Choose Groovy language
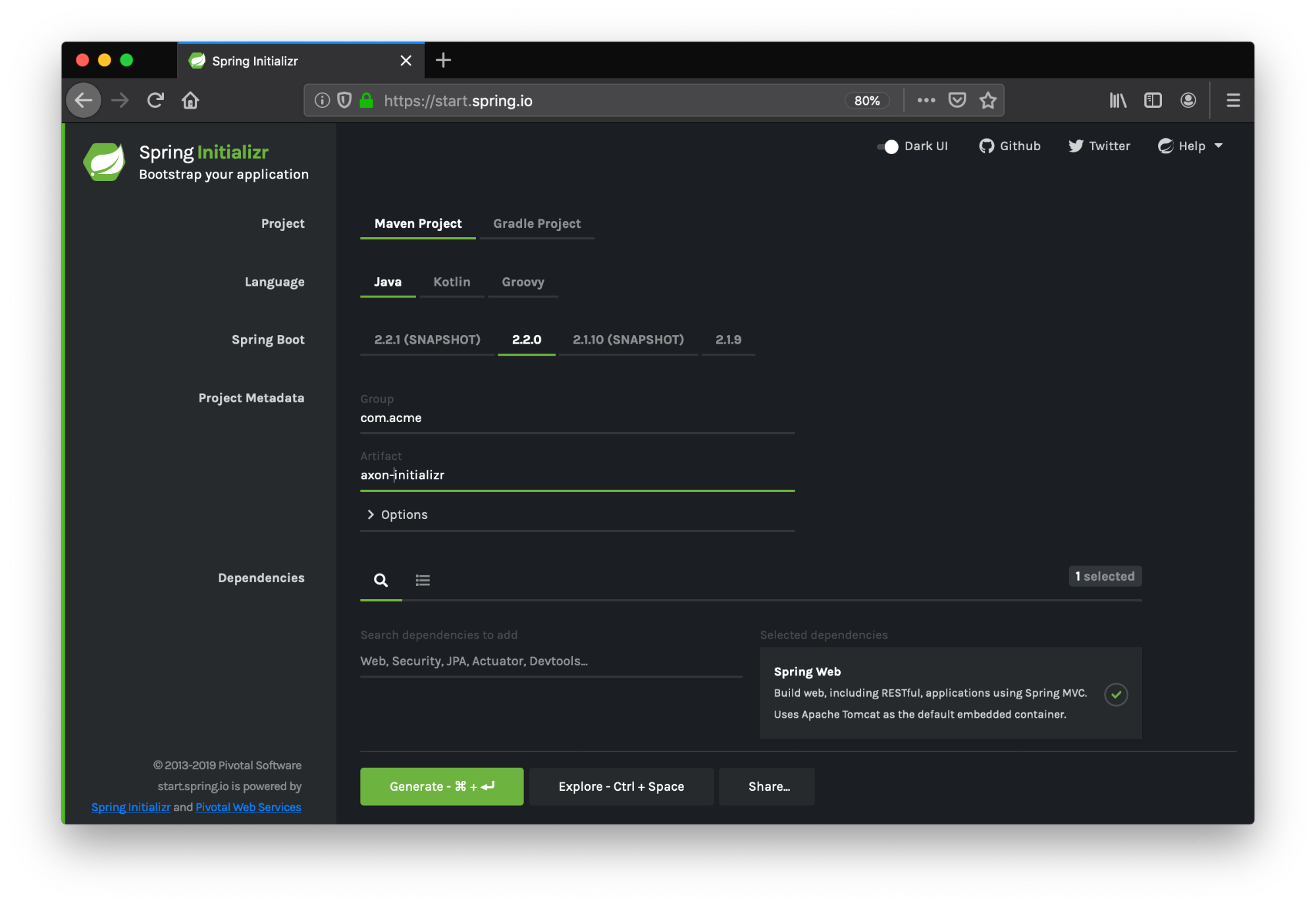This screenshot has width=1316, height=906. tap(523, 282)
